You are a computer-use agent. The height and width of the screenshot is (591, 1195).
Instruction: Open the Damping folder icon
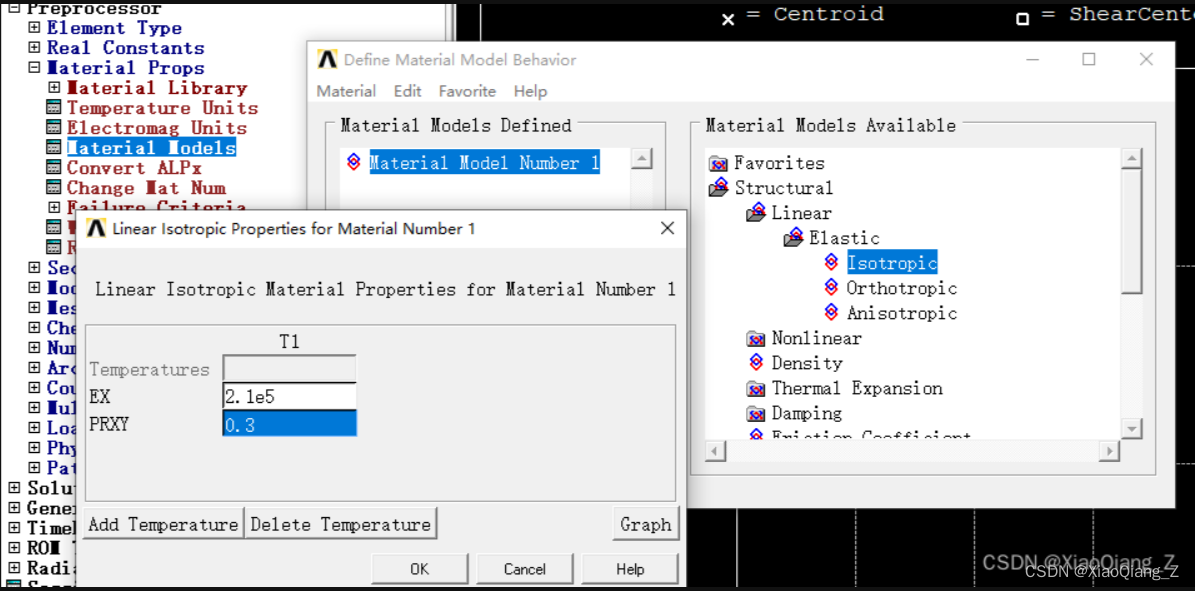(x=756, y=413)
